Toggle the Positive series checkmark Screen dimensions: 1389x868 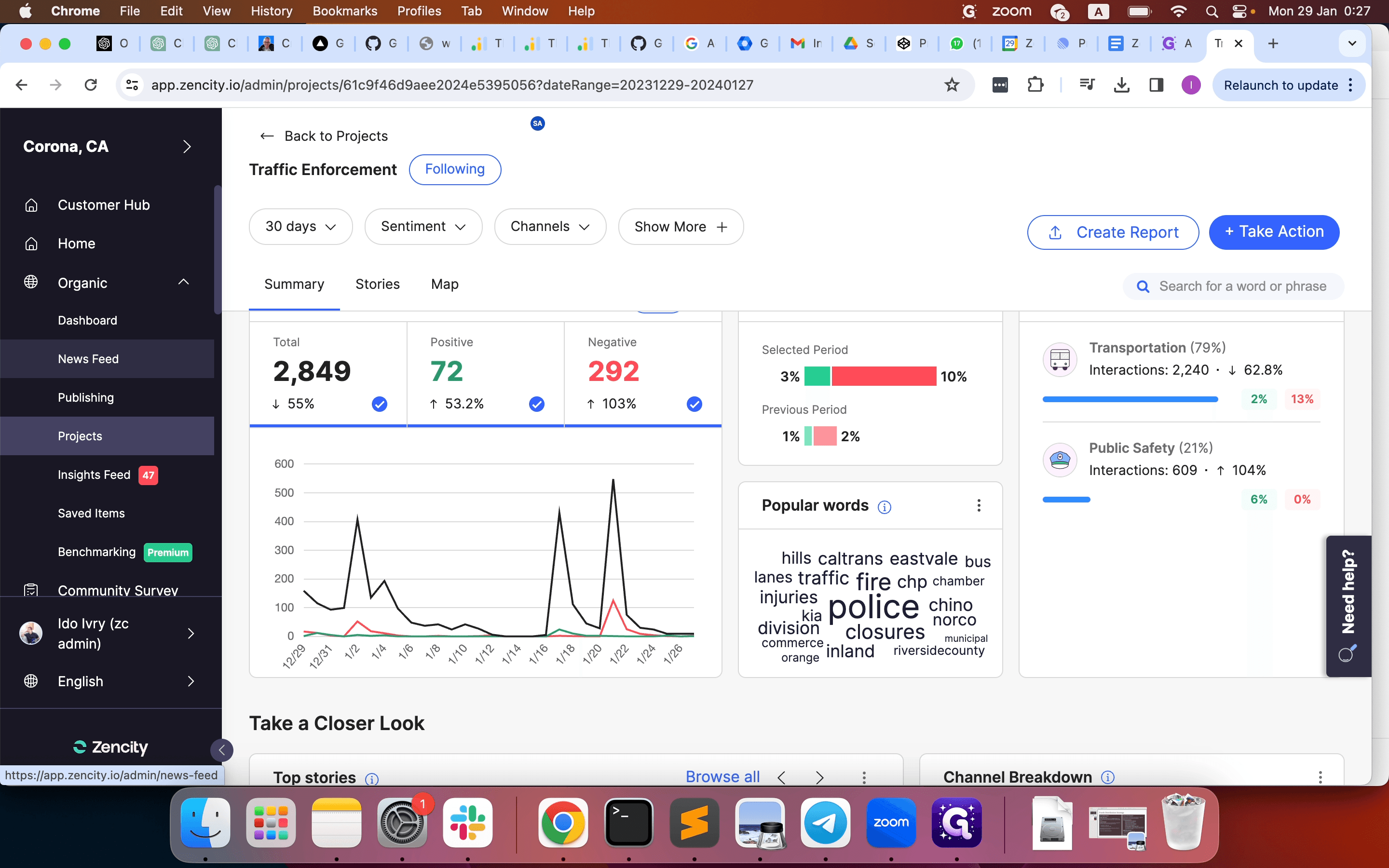(537, 404)
